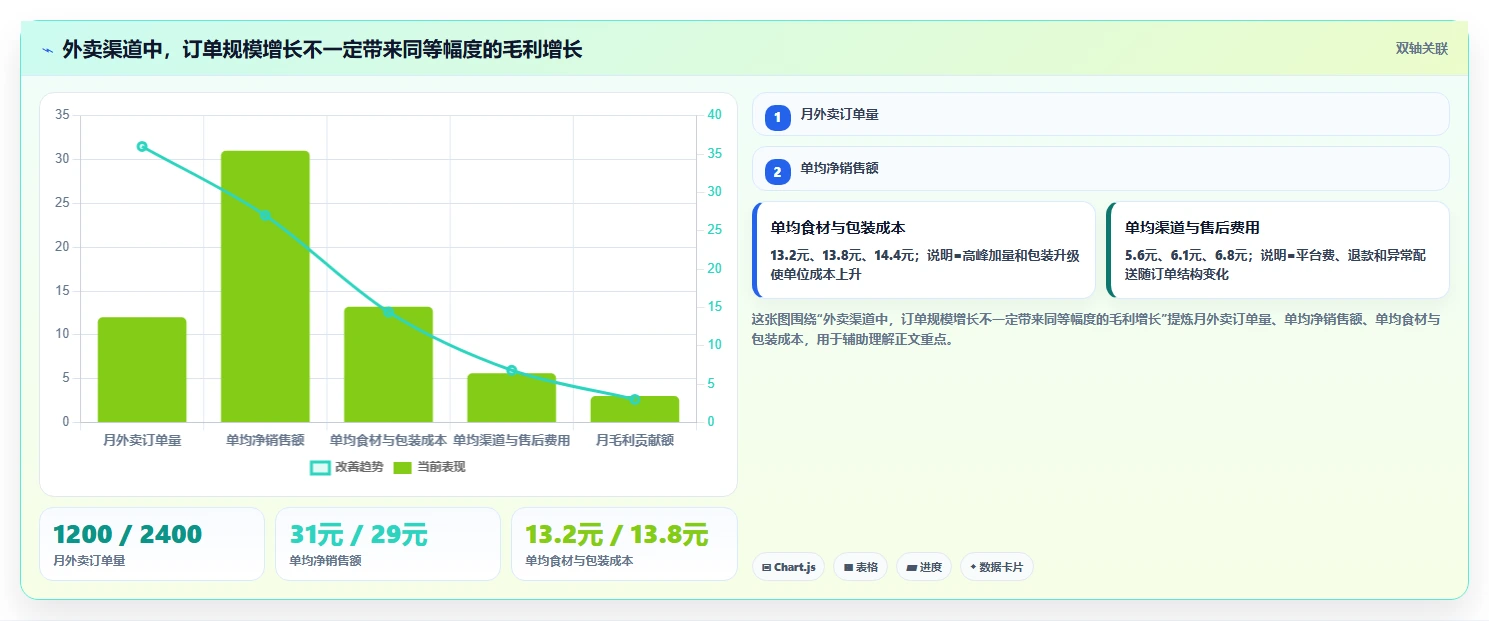Click the 1200 / 2400 stat card
The image size is (1489, 621).
[x=152, y=544]
